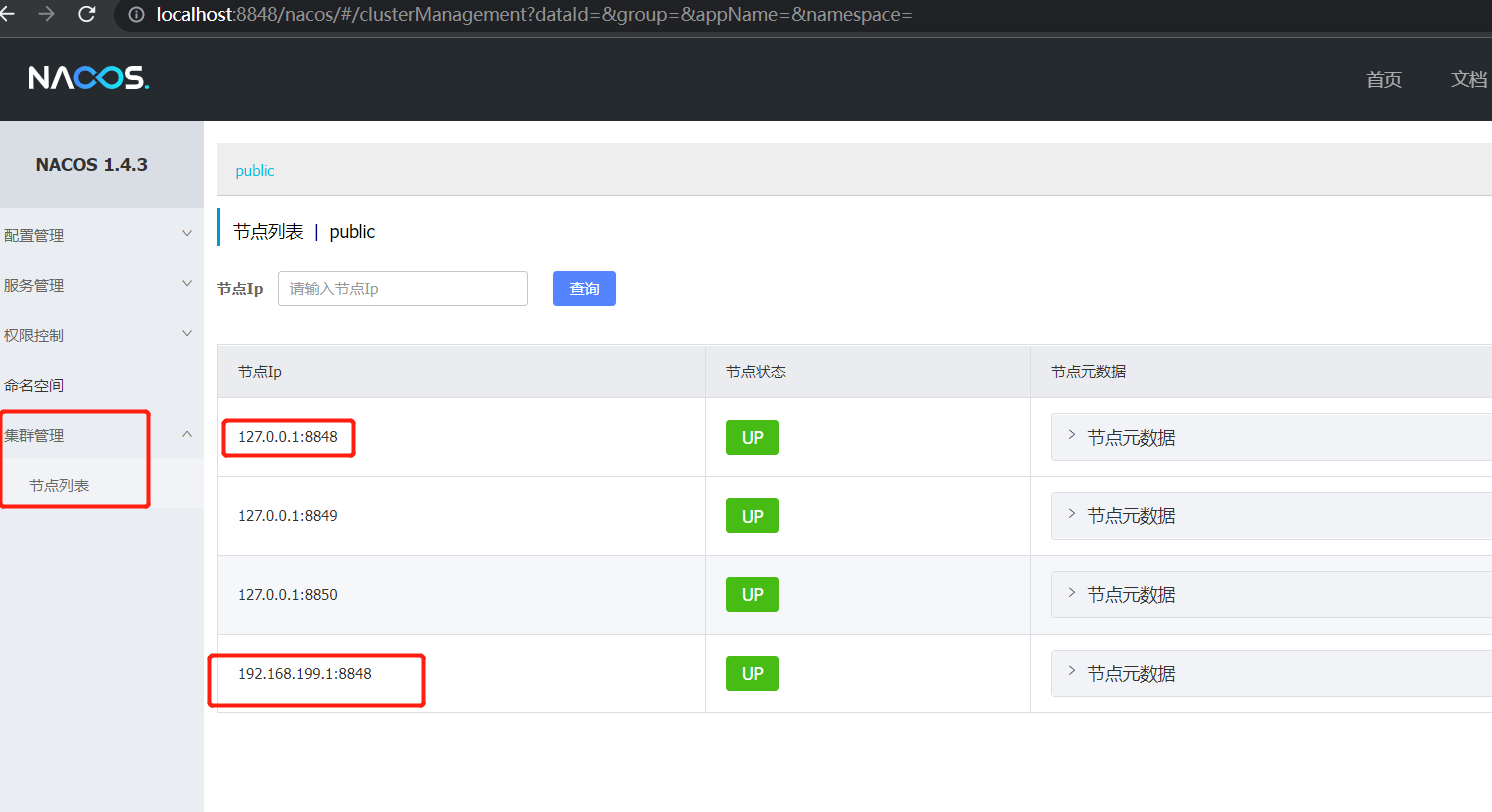Image resolution: width=1492 pixels, height=812 pixels.
Task: Expand the 服务管理 menu
Action: (x=101, y=285)
